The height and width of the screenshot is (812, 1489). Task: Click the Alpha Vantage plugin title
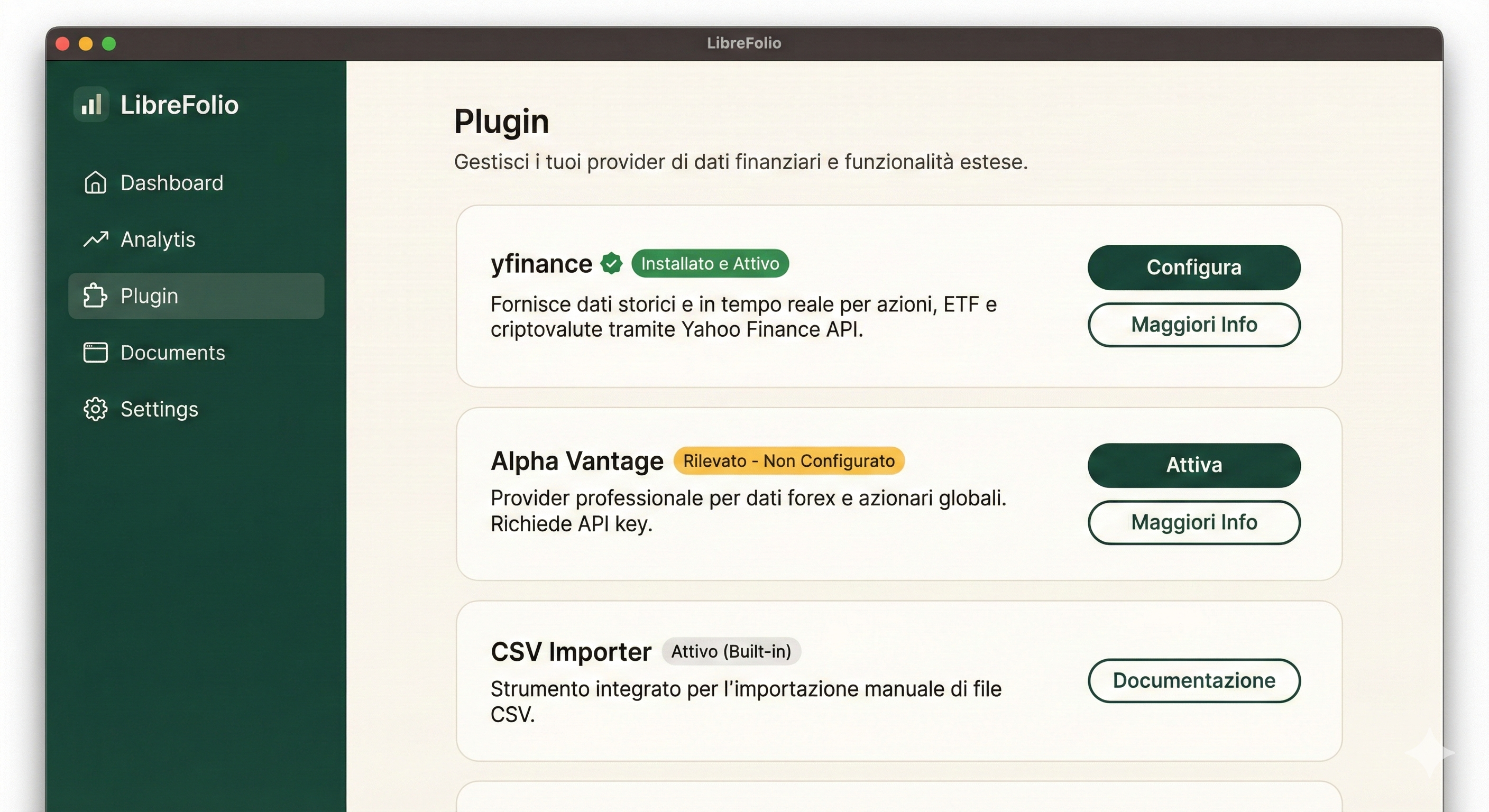tap(576, 460)
